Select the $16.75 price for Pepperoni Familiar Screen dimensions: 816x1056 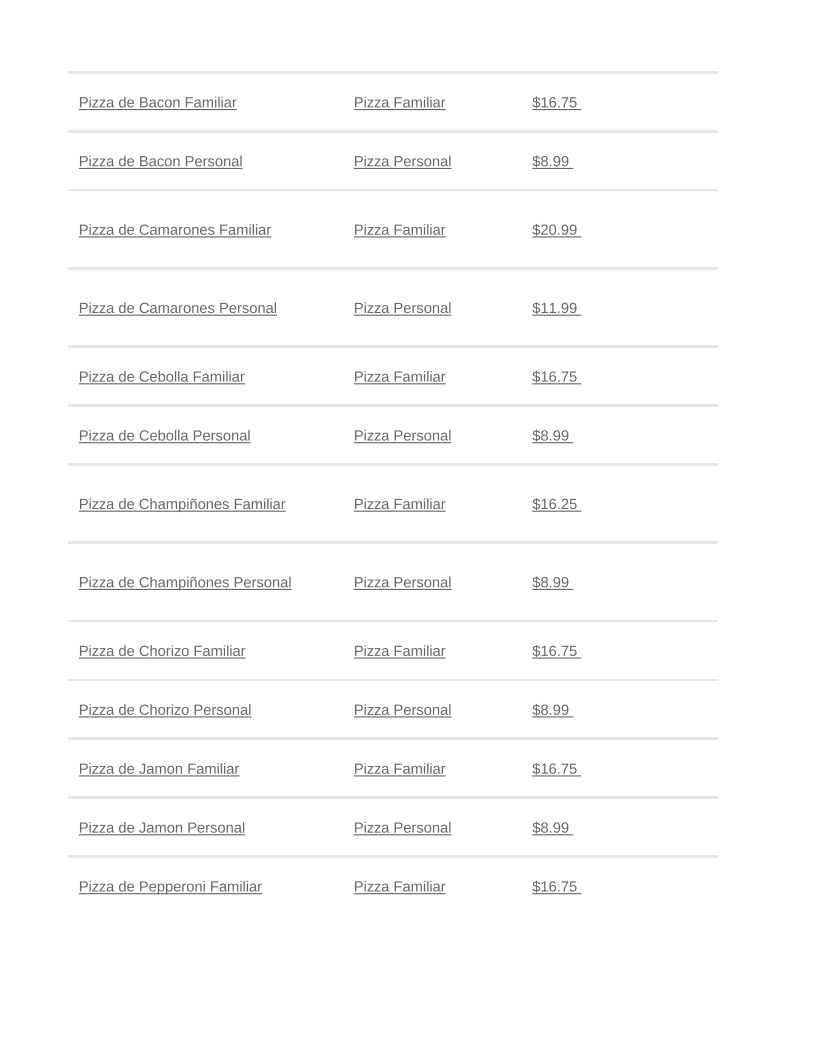pos(555,887)
